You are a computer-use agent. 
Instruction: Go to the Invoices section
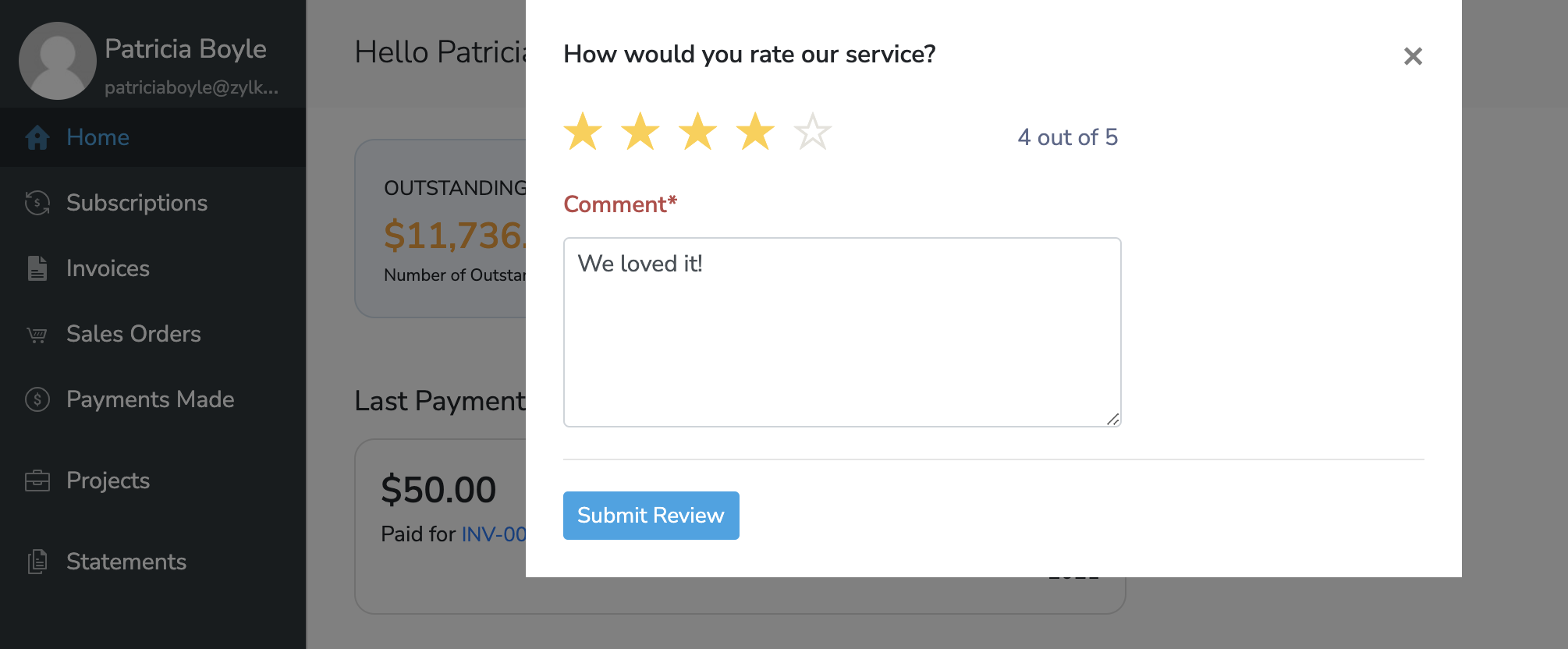pyautogui.click(x=108, y=268)
